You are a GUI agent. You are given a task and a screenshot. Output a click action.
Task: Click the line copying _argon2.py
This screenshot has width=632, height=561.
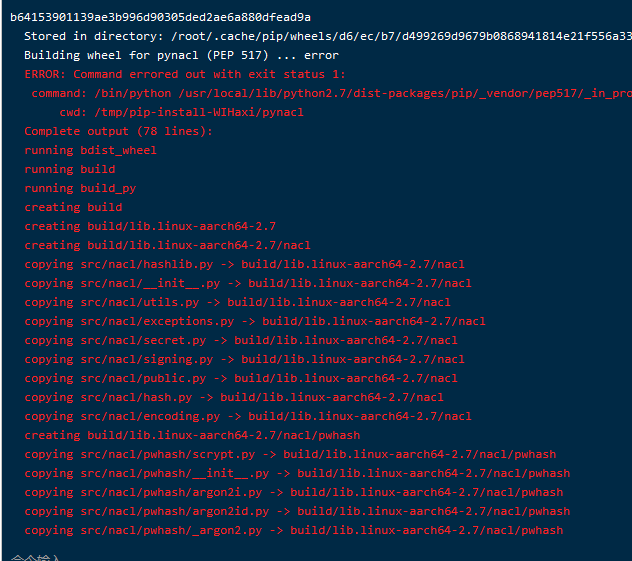(x=293, y=530)
